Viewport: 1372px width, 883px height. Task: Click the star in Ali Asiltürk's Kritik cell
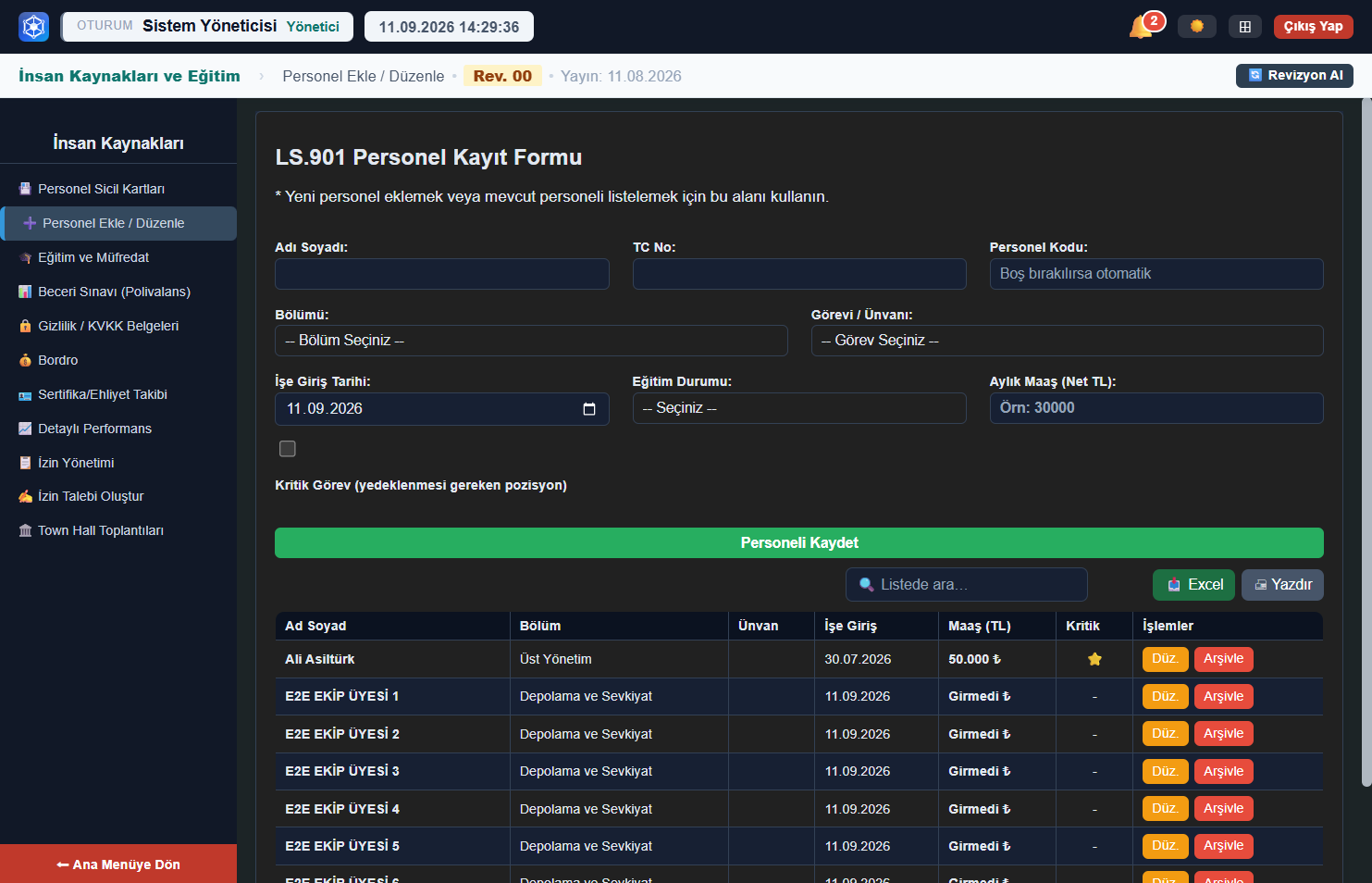[1094, 659]
